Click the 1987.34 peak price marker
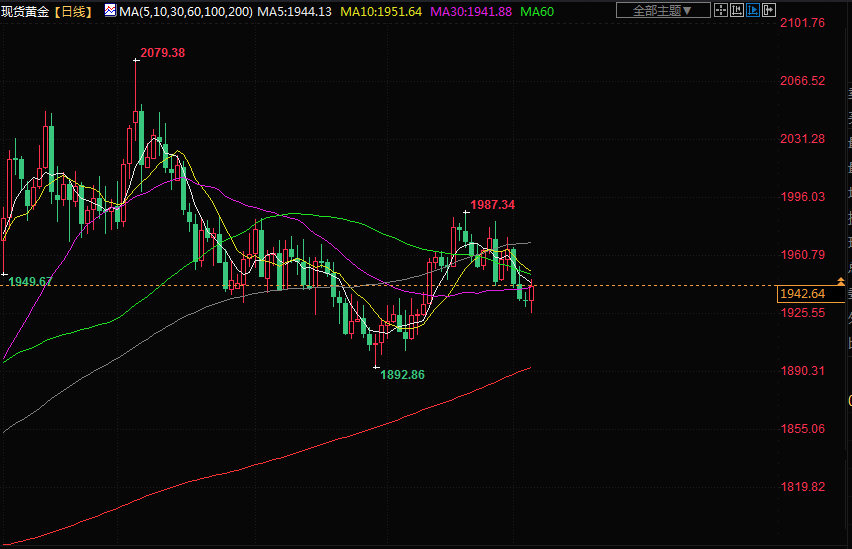 [x=492, y=205]
